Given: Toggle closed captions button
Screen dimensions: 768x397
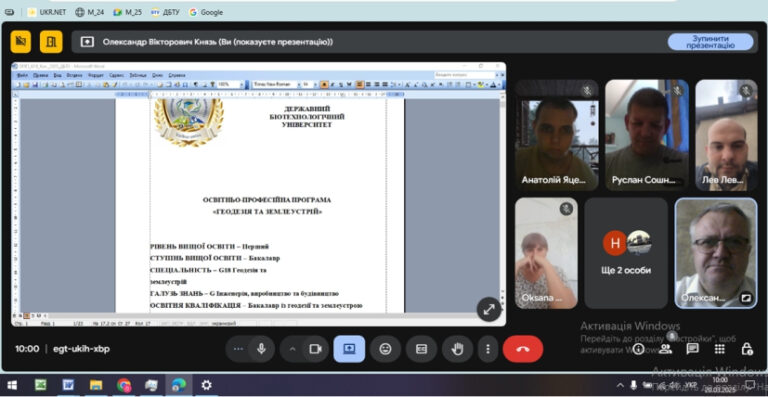Looking at the screenshot, I should coord(421,349).
